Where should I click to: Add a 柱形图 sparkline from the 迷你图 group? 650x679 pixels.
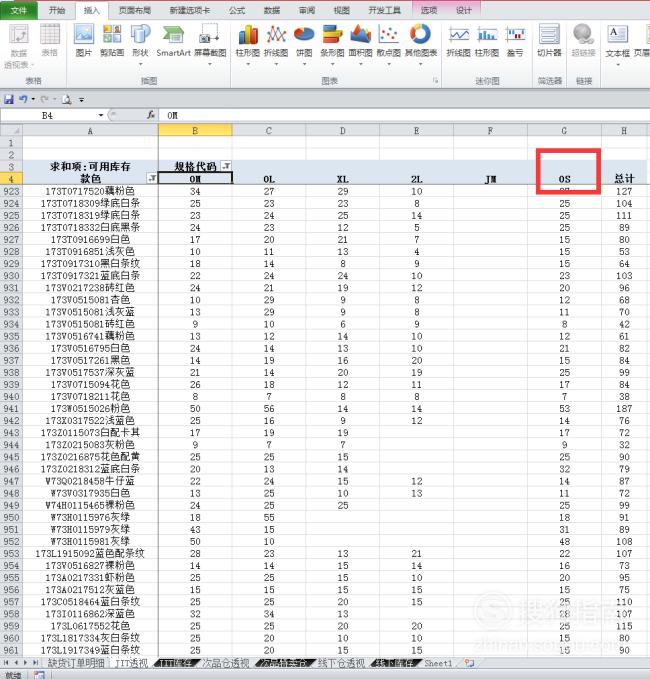click(x=487, y=40)
